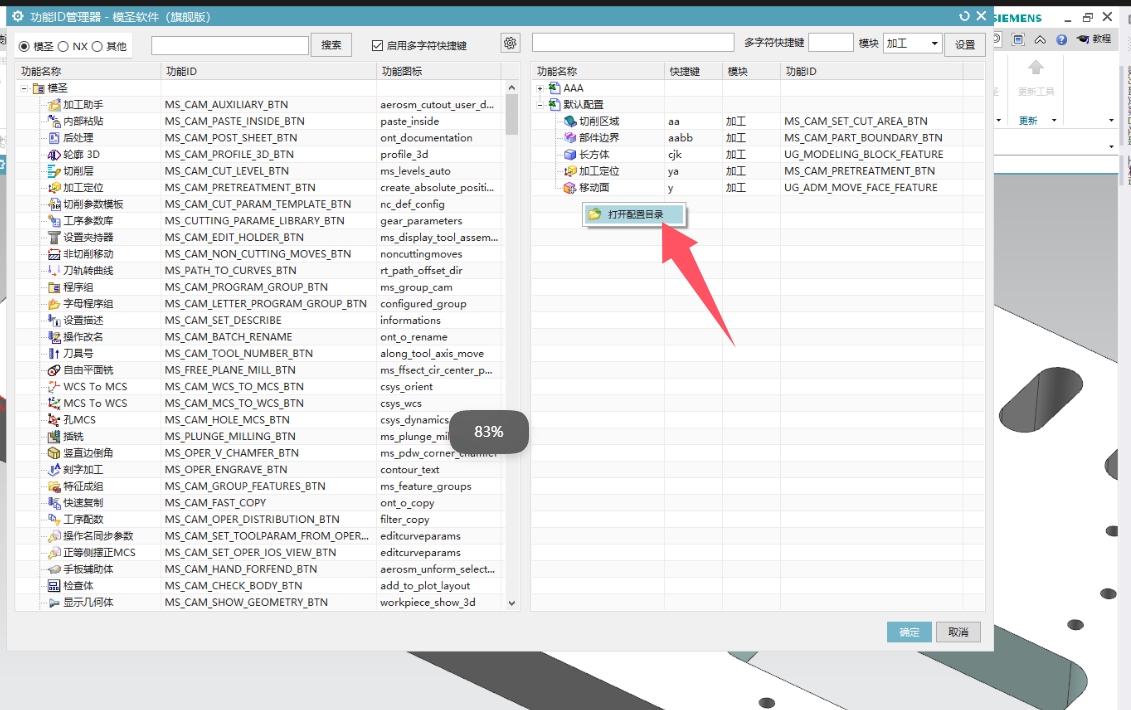Click the 长方体 block icon

coord(570,154)
